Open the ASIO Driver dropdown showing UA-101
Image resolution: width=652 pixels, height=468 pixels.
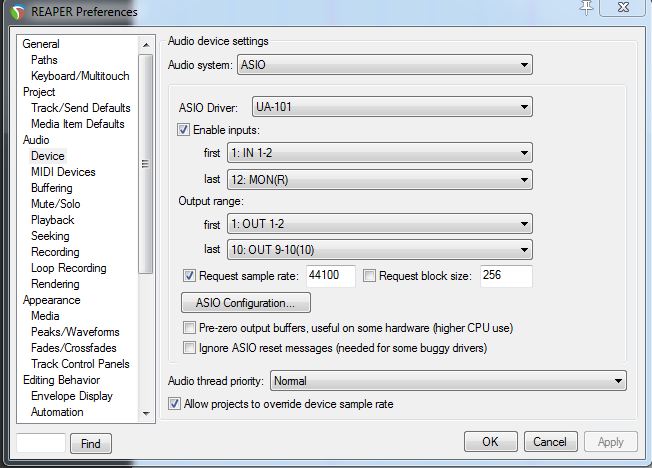click(392, 107)
